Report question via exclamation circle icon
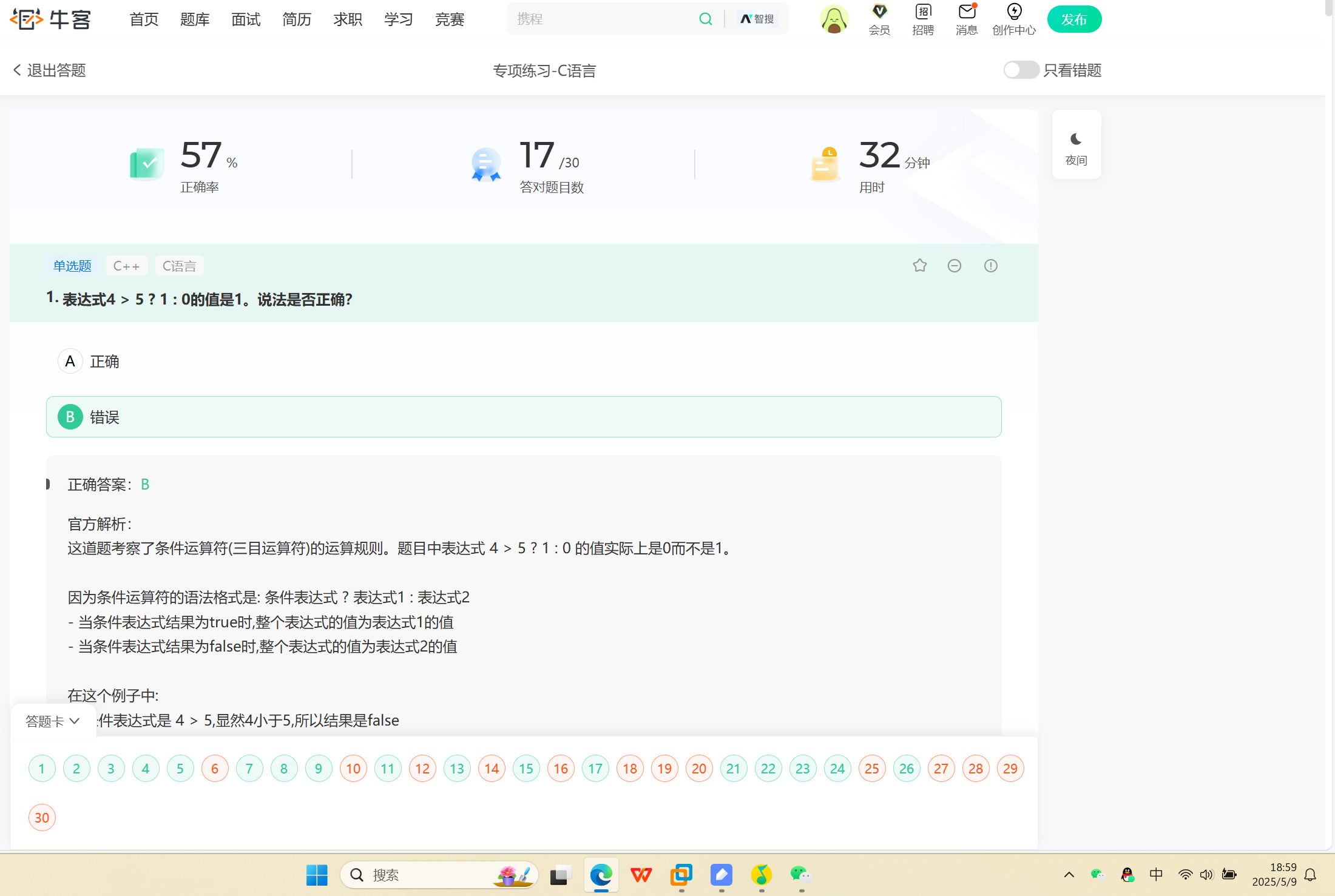 990,266
